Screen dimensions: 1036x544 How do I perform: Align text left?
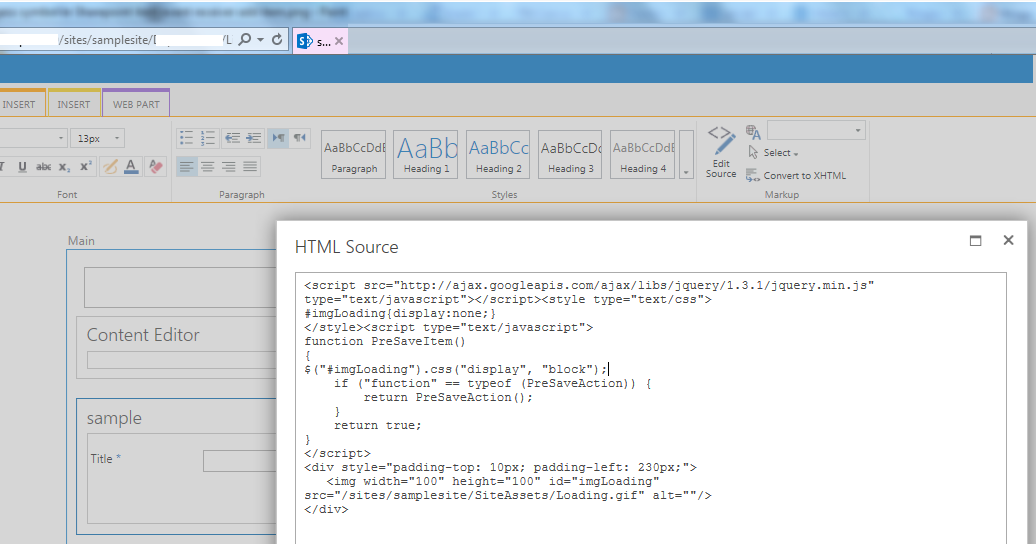[x=187, y=167]
